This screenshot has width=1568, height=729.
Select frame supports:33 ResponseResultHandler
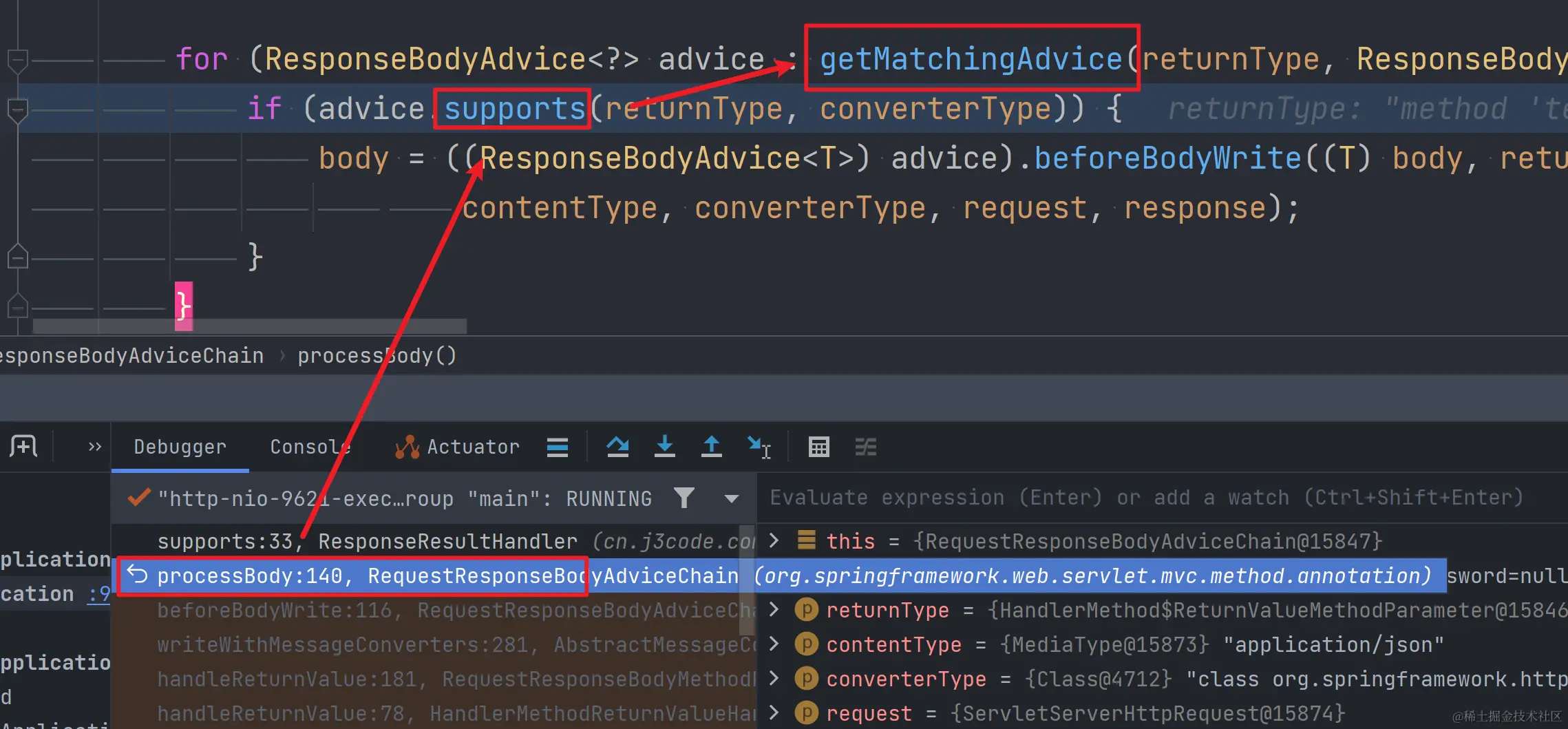click(434, 542)
